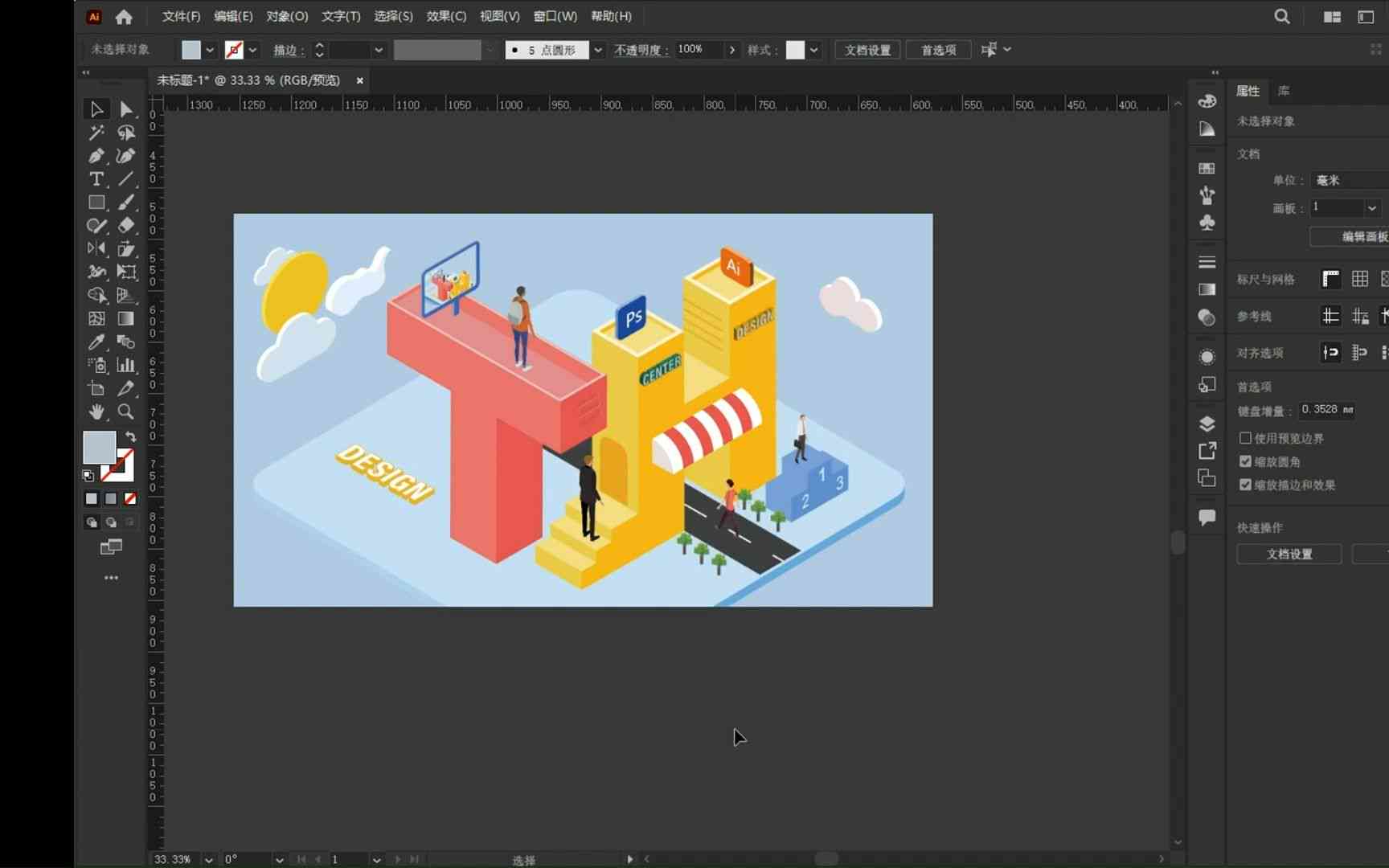Select the Paintbrush tool
This screenshot has height=868, width=1389.
[x=126, y=203]
